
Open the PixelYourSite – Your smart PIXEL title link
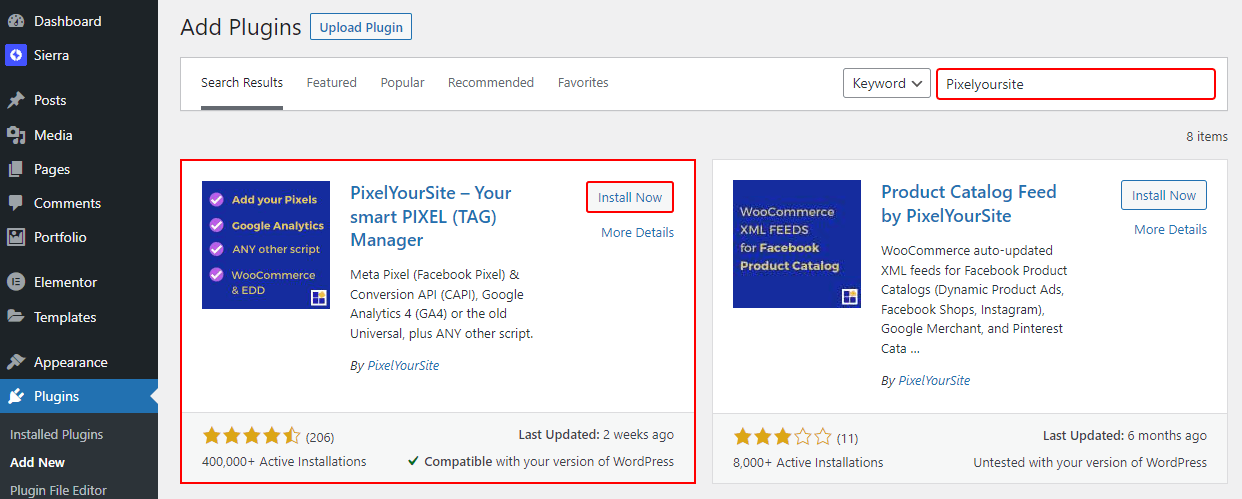[x=431, y=216]
